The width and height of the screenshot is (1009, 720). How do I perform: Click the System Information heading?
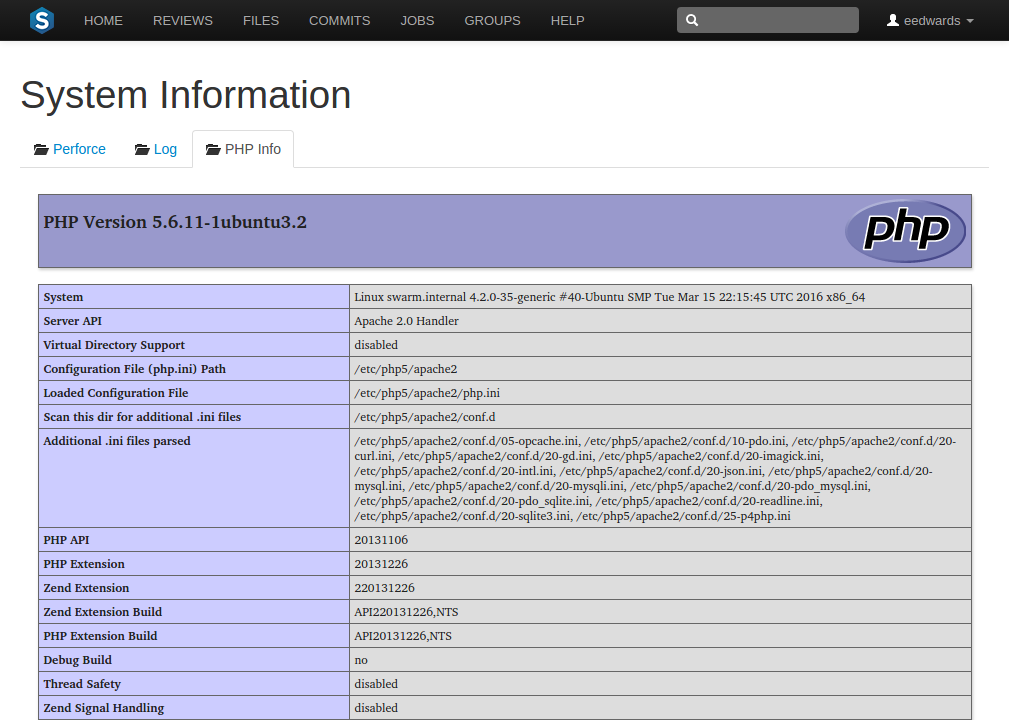186,95
